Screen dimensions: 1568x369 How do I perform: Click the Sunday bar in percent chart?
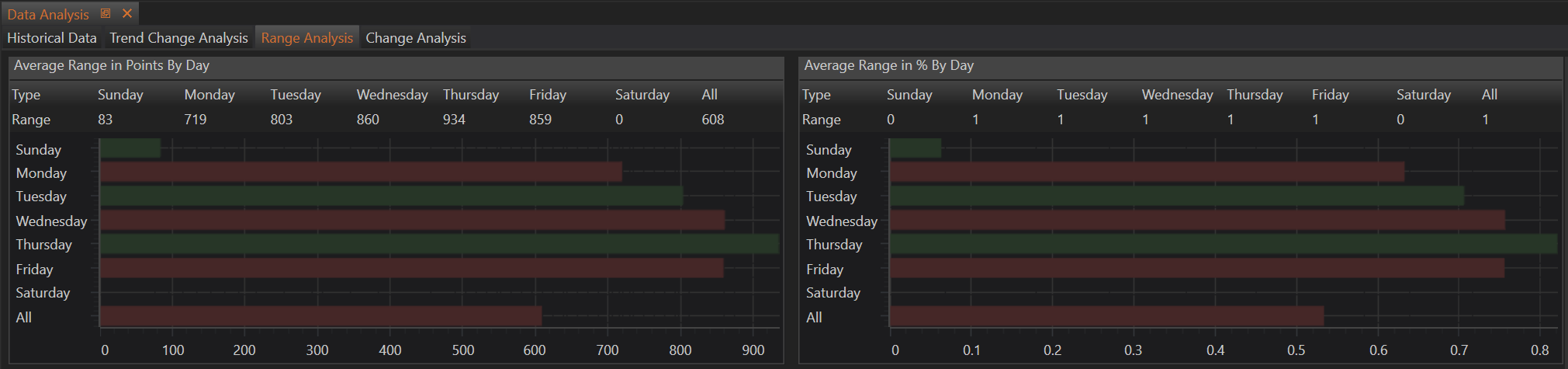(916, 148)
